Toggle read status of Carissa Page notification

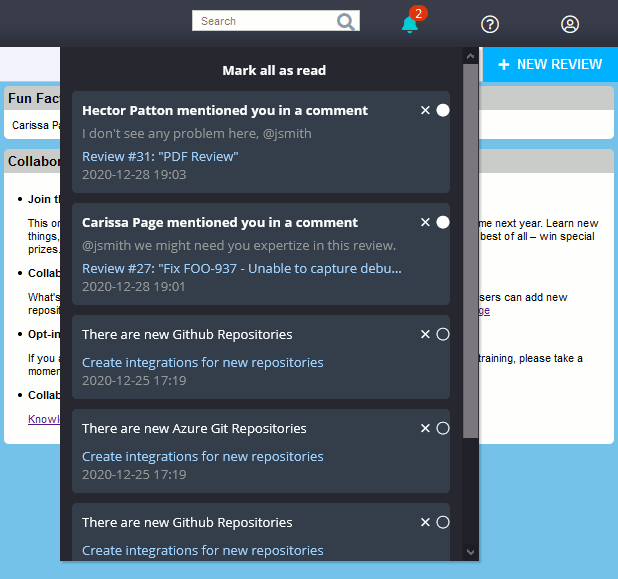[x=443, y=223]
